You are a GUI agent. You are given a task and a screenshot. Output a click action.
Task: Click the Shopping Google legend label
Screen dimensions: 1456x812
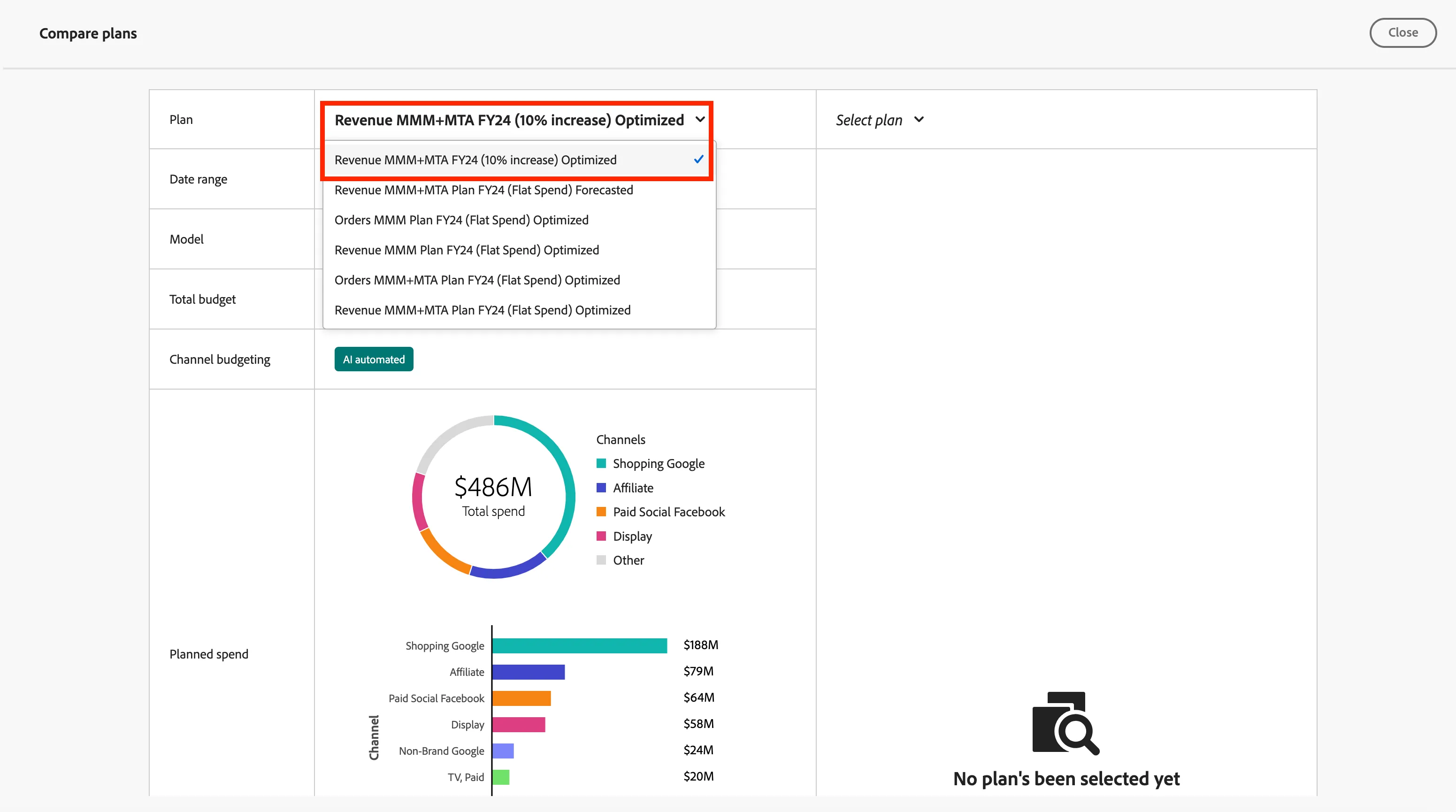tap(659, 464)
